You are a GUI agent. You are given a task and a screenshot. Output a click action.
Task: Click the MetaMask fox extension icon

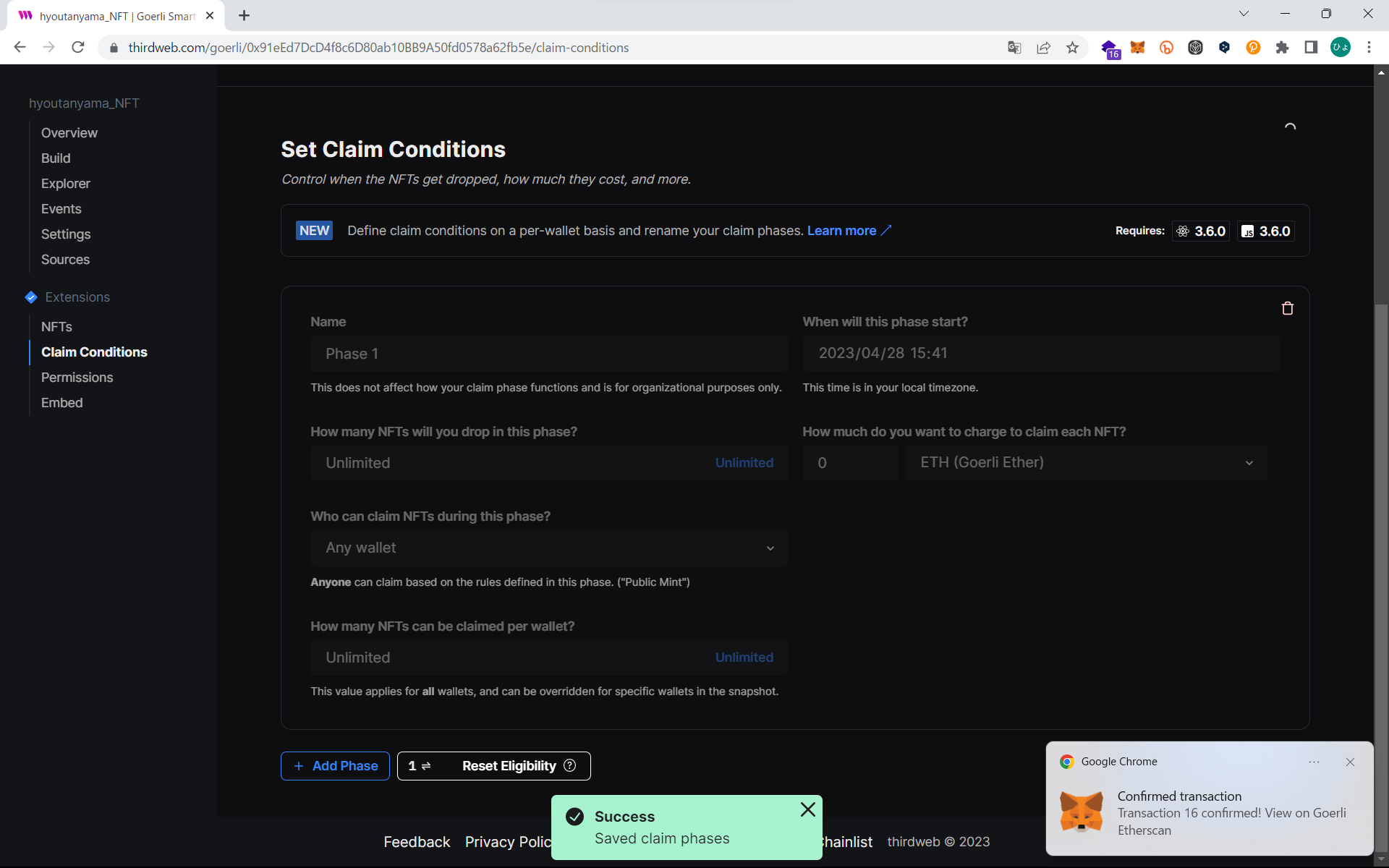(x=1137, y=48)
